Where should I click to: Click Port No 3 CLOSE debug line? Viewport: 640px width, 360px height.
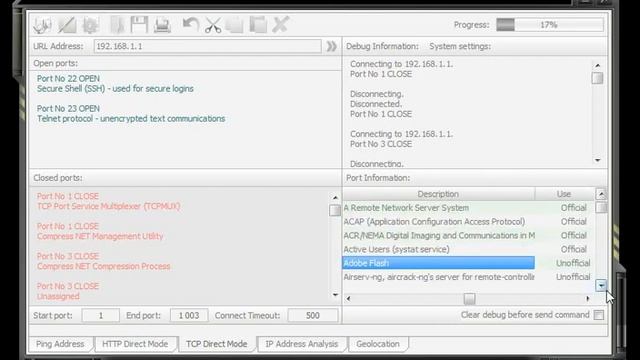coord(381,144)
